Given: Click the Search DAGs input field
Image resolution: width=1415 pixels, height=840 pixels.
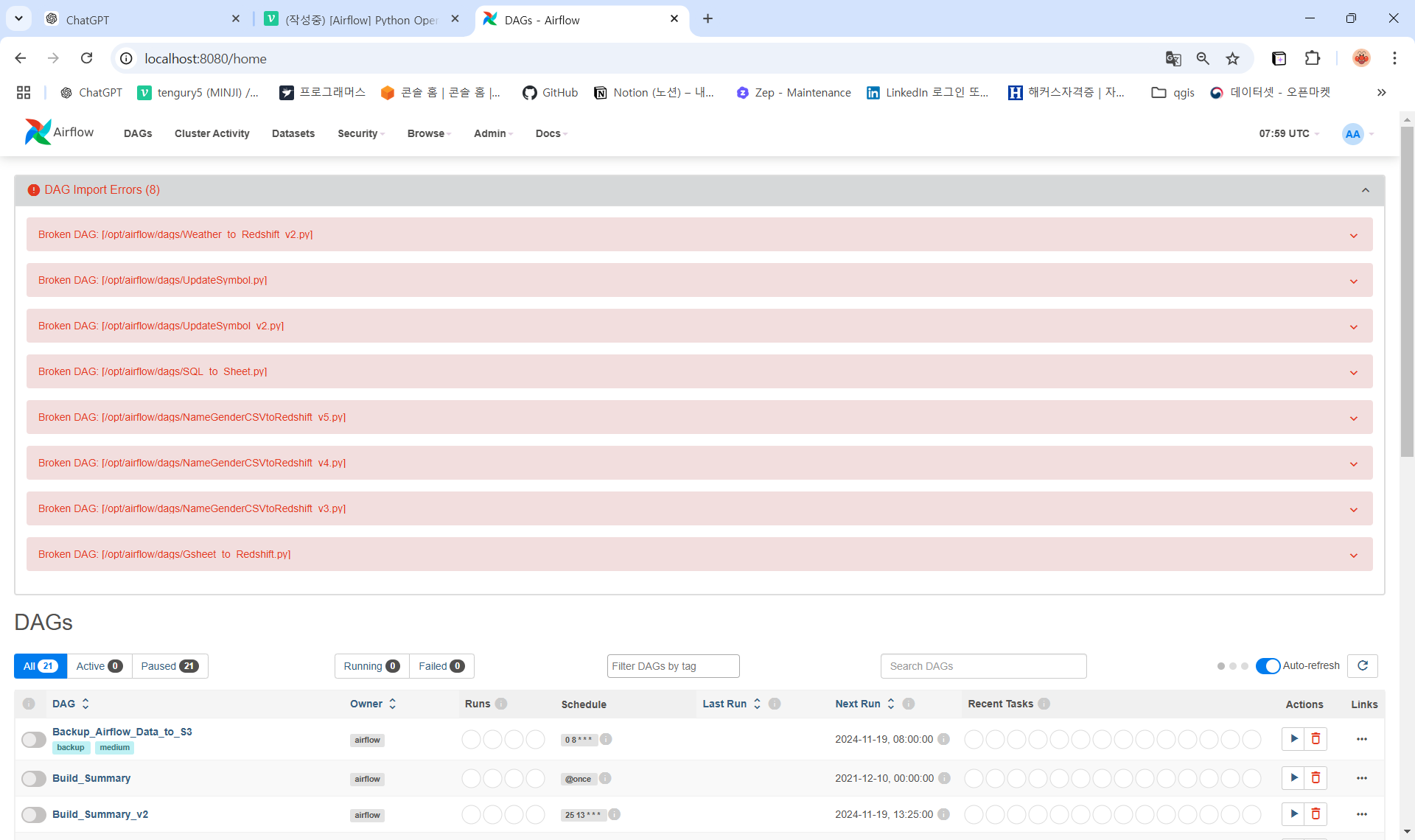Looking at the screenshot, I should pyautogui.click(x=983, y=666).
